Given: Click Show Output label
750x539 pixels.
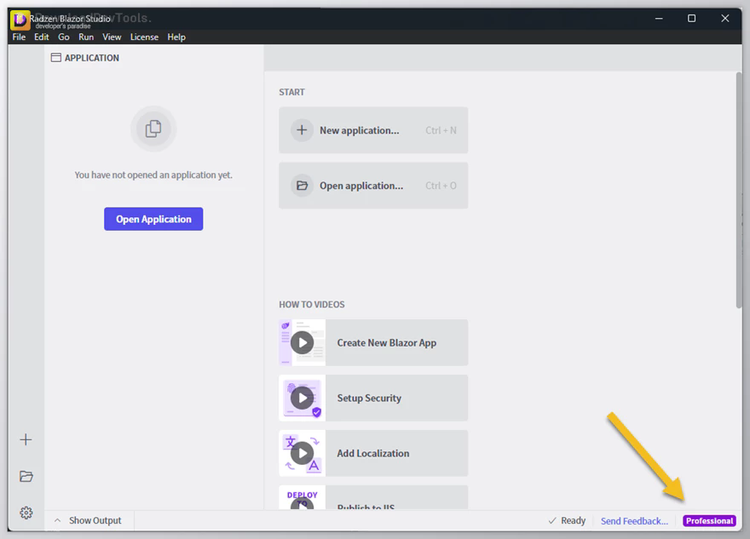Looking at the screenshot, I should tap(95, 520).
